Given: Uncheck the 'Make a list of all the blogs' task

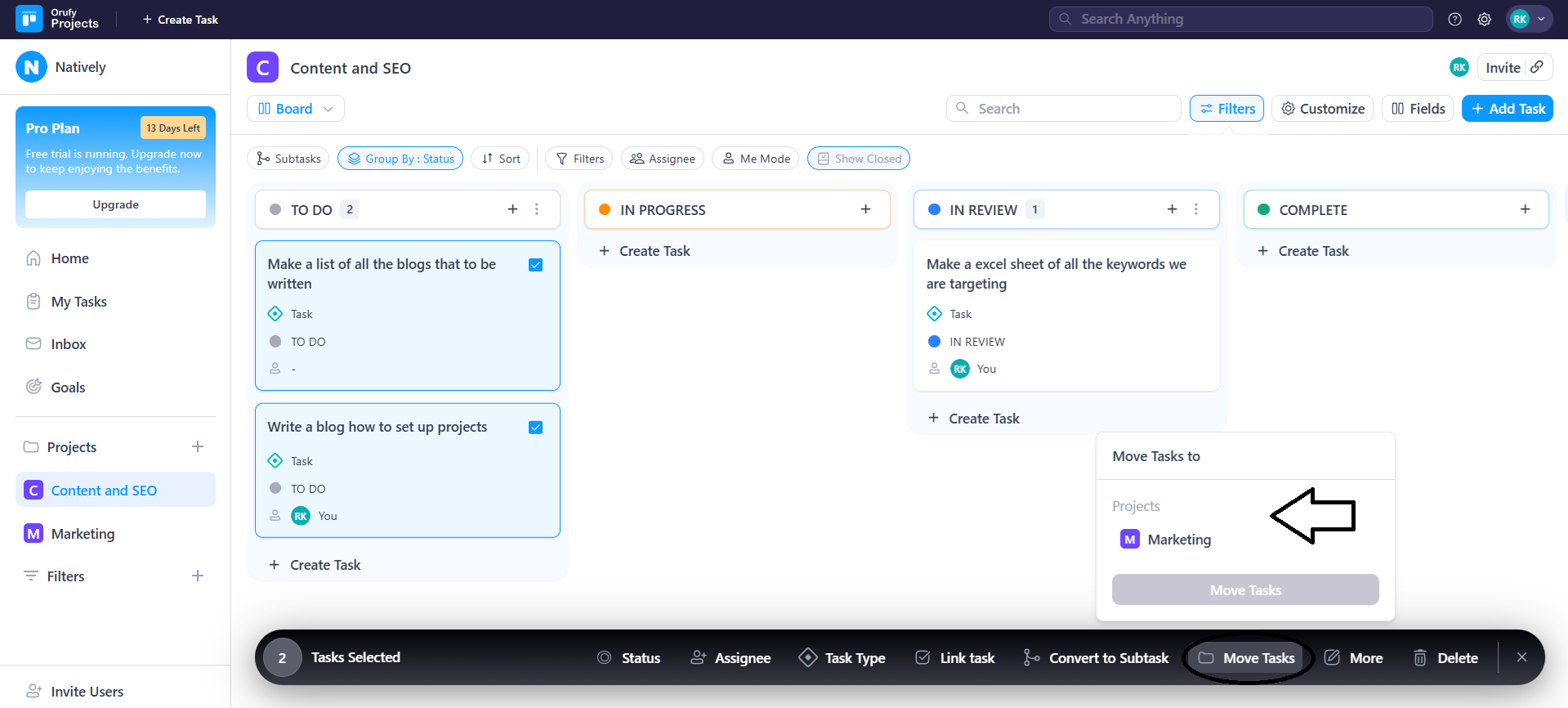Looking at the screenshot, I should click(536, 265).
